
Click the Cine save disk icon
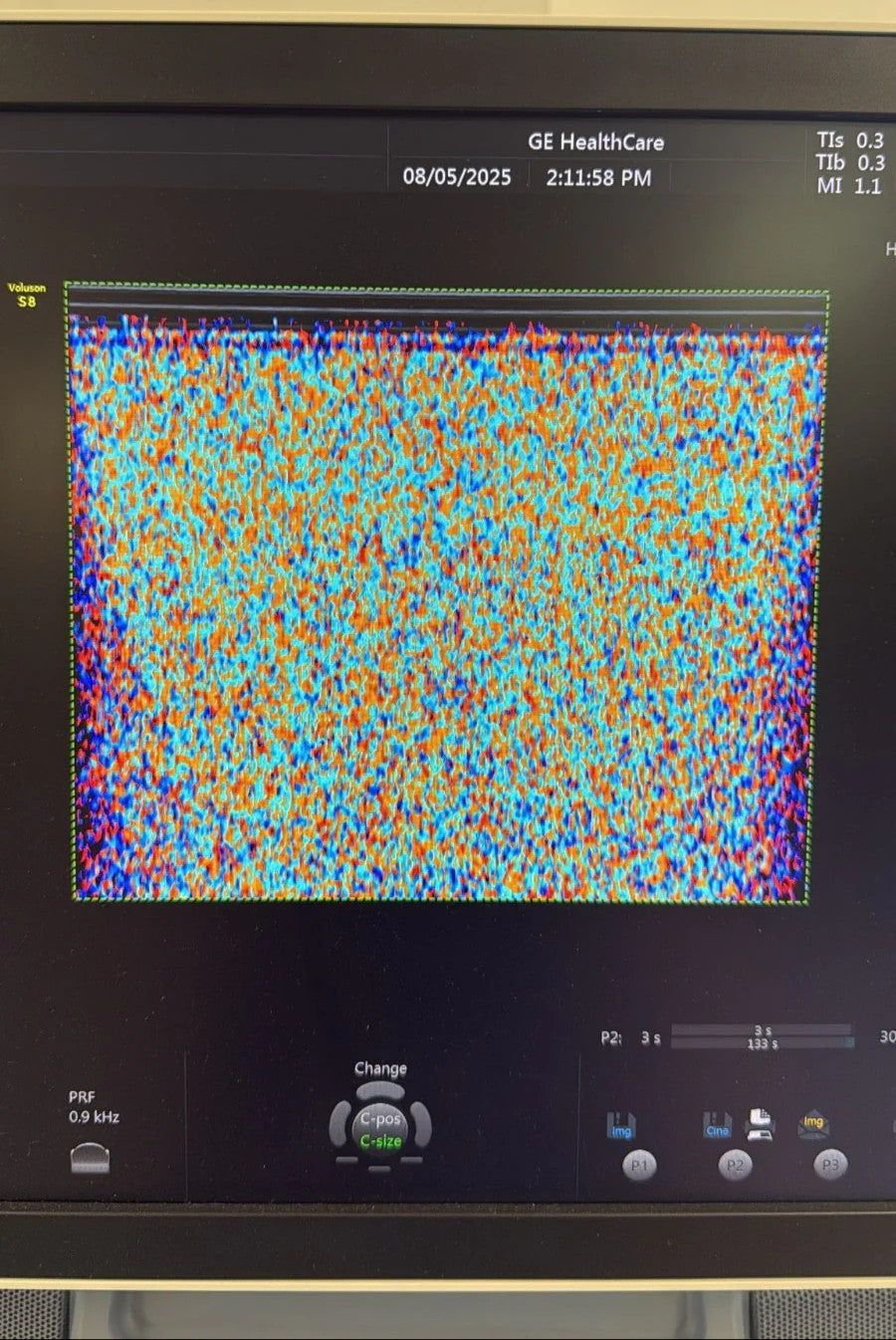pyautogui.click(x=717, y=1126)
